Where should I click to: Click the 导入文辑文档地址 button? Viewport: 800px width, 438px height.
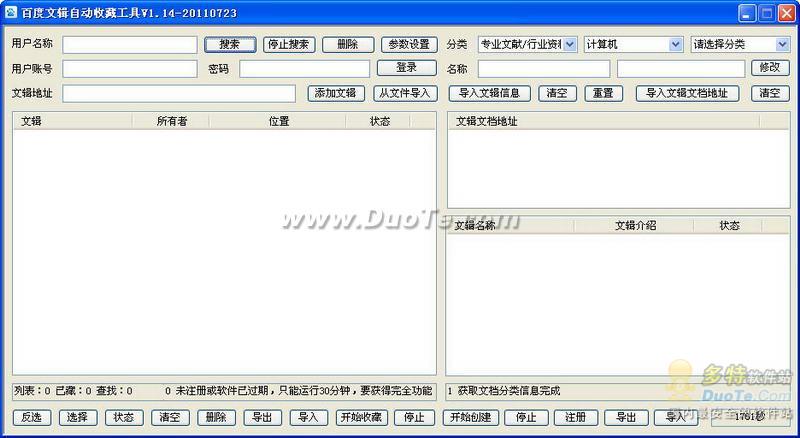tap(687, 93)
